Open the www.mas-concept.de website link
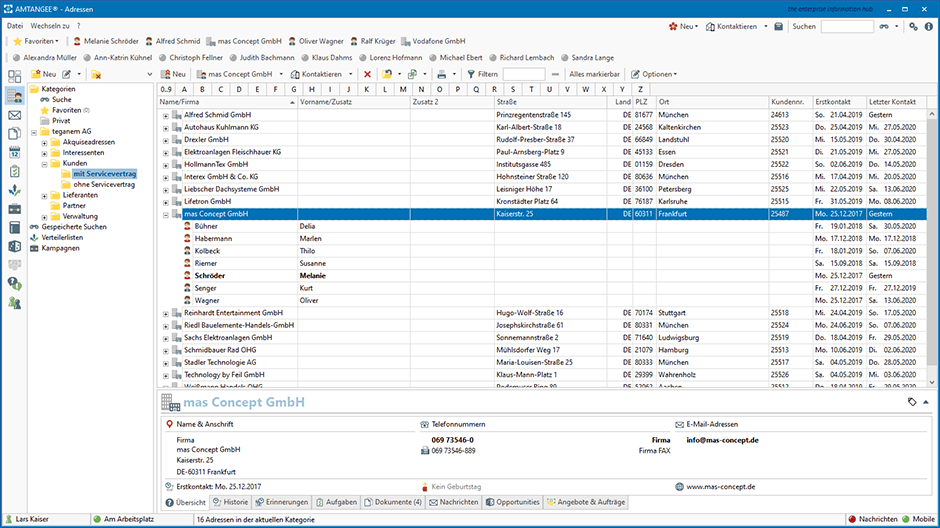Screen dimensions: 940x528 point(722,486)
